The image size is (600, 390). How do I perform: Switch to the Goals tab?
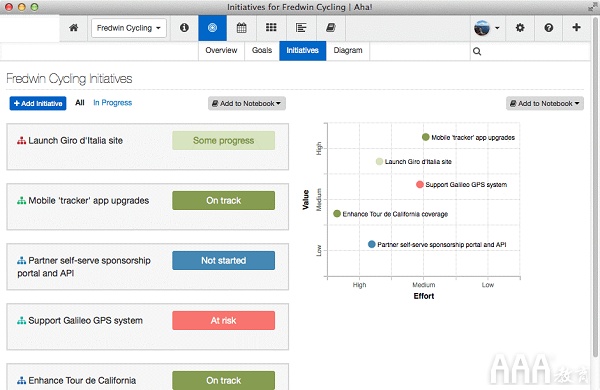click(x=262, y=51)
